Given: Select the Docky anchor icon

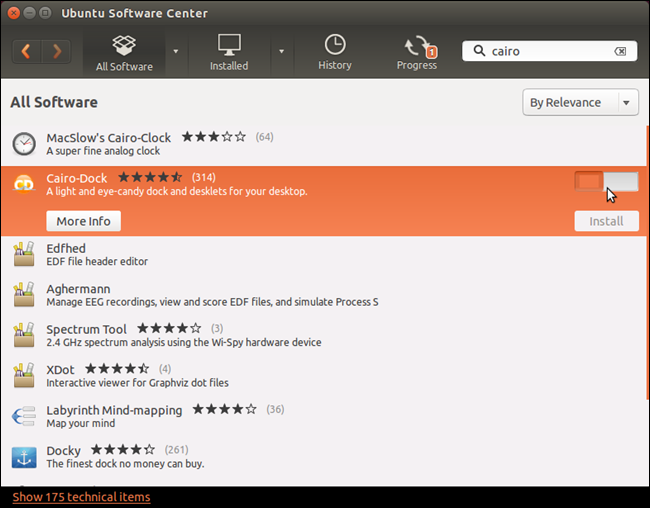Looking at the screenshot, I should click(x=24, y=457).
